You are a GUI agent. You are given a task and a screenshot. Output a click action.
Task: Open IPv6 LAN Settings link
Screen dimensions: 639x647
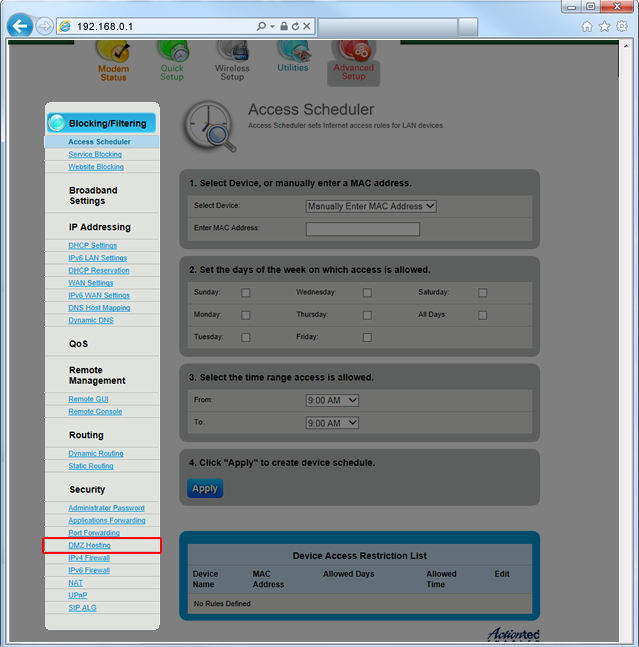pyautogui.click(x=97, y=258)
